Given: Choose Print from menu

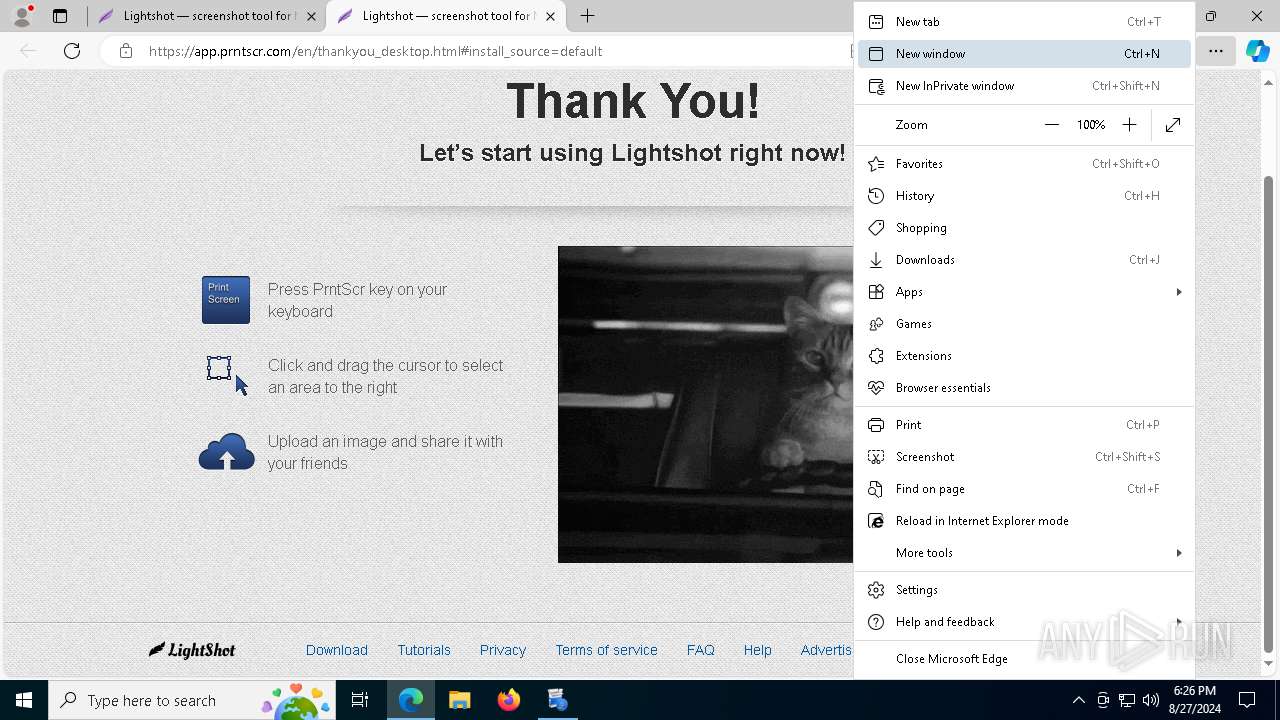Looking at the screenshot, I should (x=1024, y=425).
